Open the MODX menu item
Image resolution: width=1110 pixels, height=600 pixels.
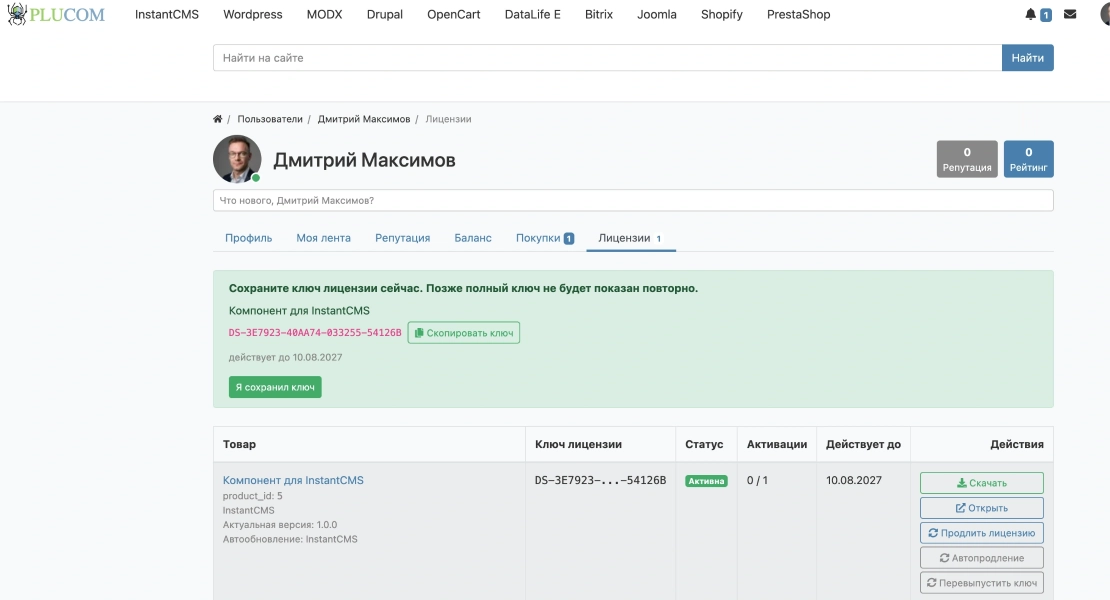coord(324,14)
